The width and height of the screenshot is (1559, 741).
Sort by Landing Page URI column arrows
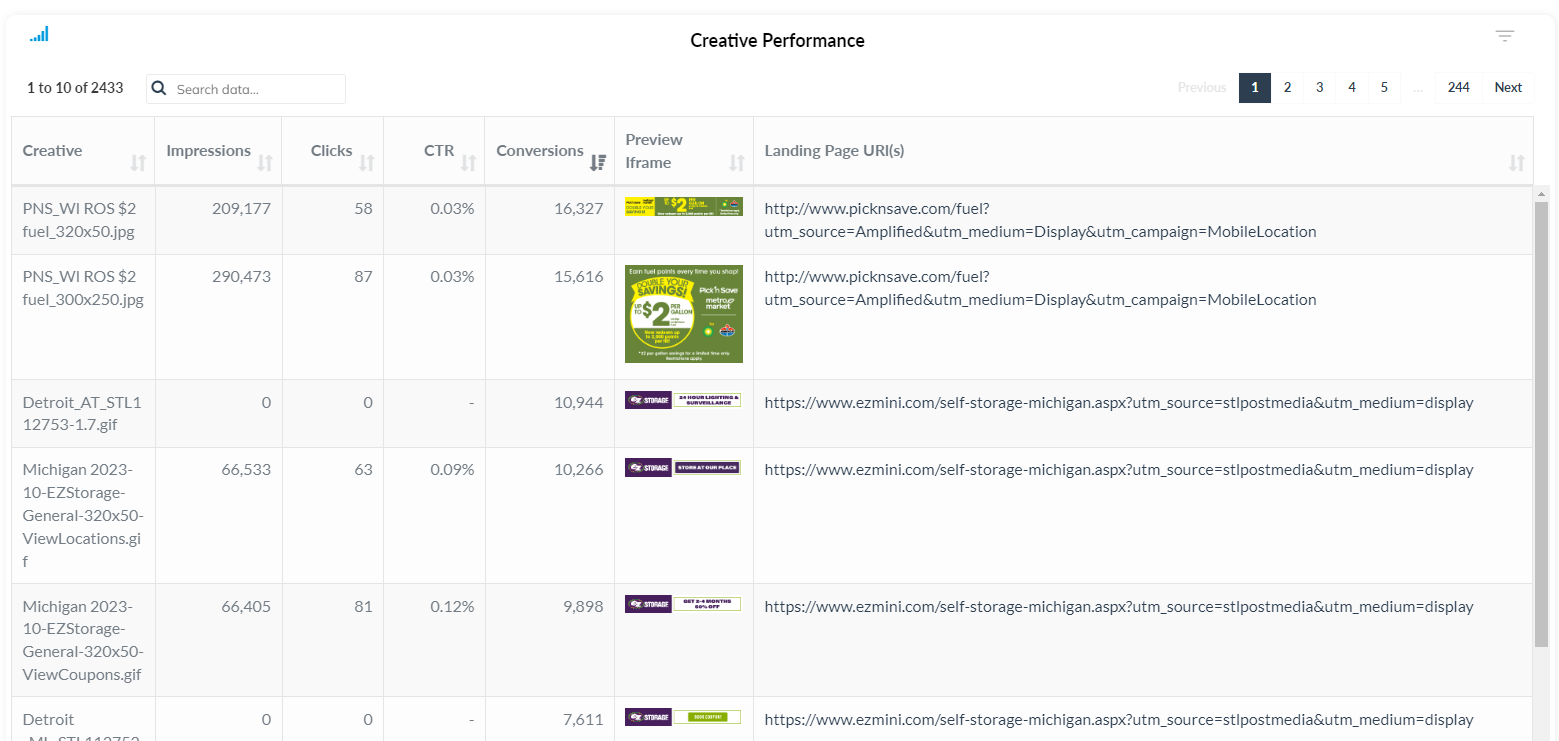1516,162
